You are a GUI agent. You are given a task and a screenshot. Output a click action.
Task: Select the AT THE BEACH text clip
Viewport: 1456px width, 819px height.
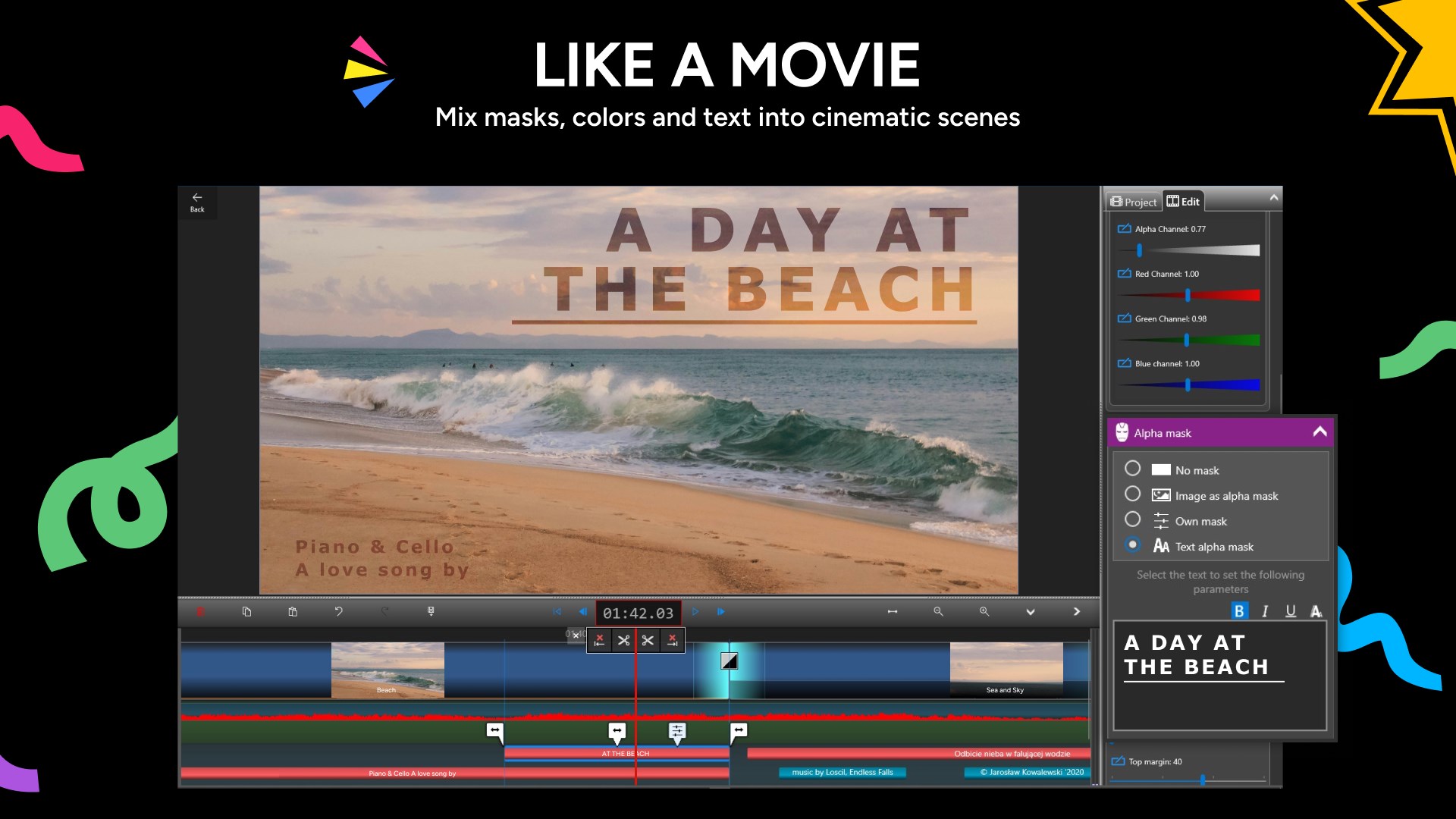(x=617, y=754)
